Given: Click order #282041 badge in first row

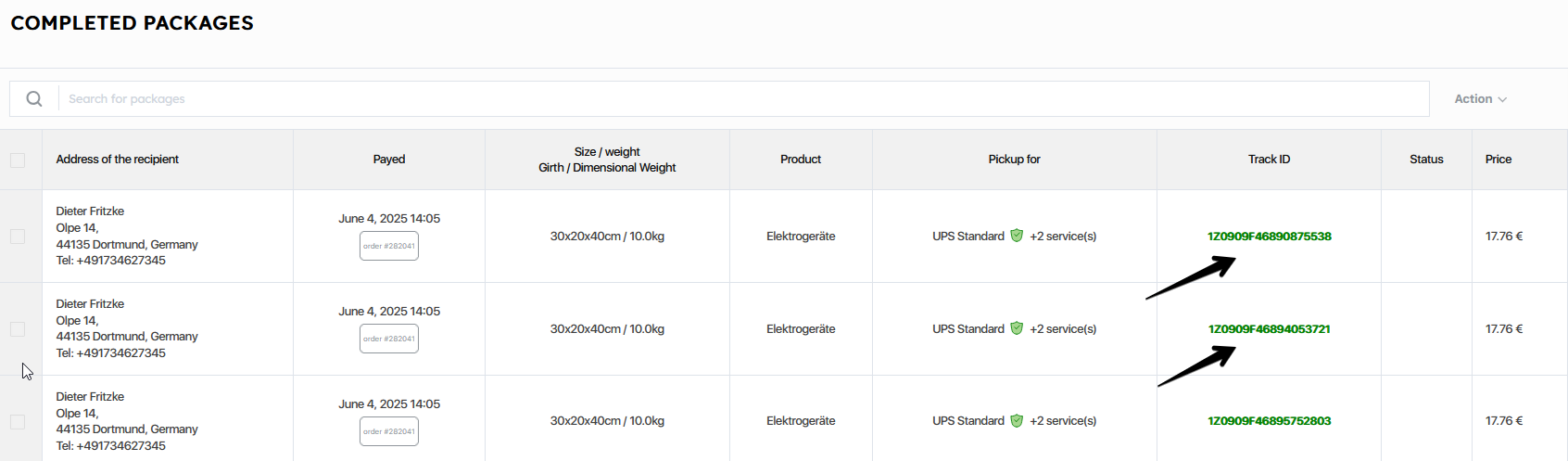Looking at the screenshot, I should point(389,246).
